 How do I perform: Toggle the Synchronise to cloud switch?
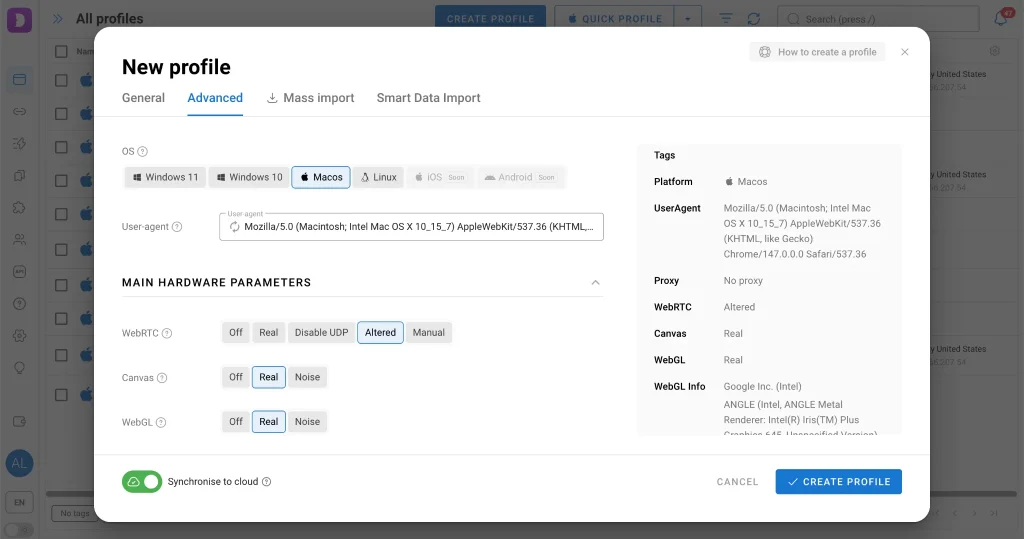click(x=142, y=482)
